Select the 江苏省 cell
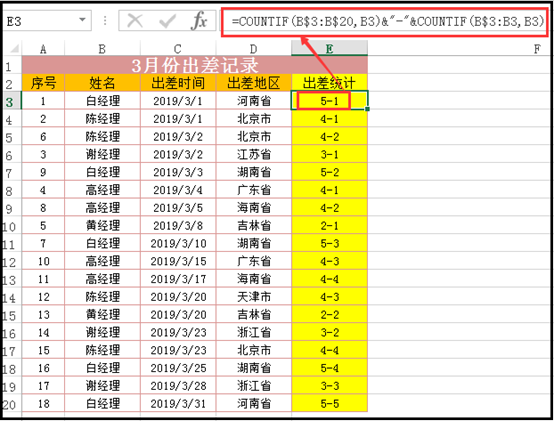The image size is (554, 421). coord(253,154)
